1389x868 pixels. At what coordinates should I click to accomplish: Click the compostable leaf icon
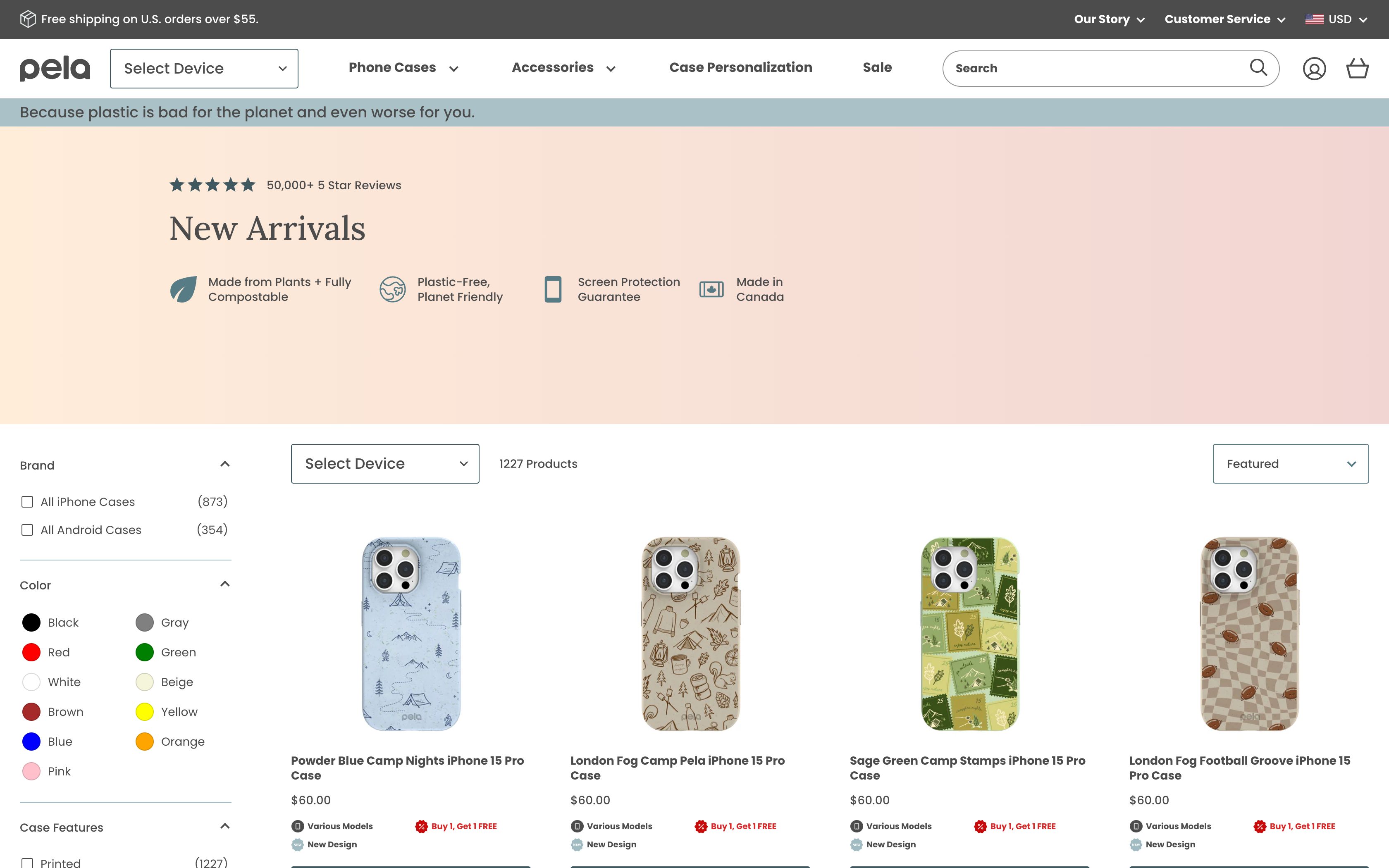[183, 289]
